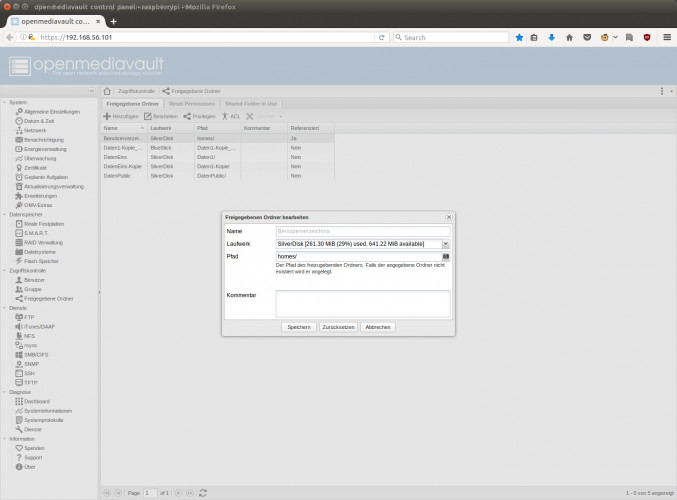Image resolution: width=677 pixels, height=500 pixels.
Task: Collapse the Datenspeicher tree section
Action: 4,215
